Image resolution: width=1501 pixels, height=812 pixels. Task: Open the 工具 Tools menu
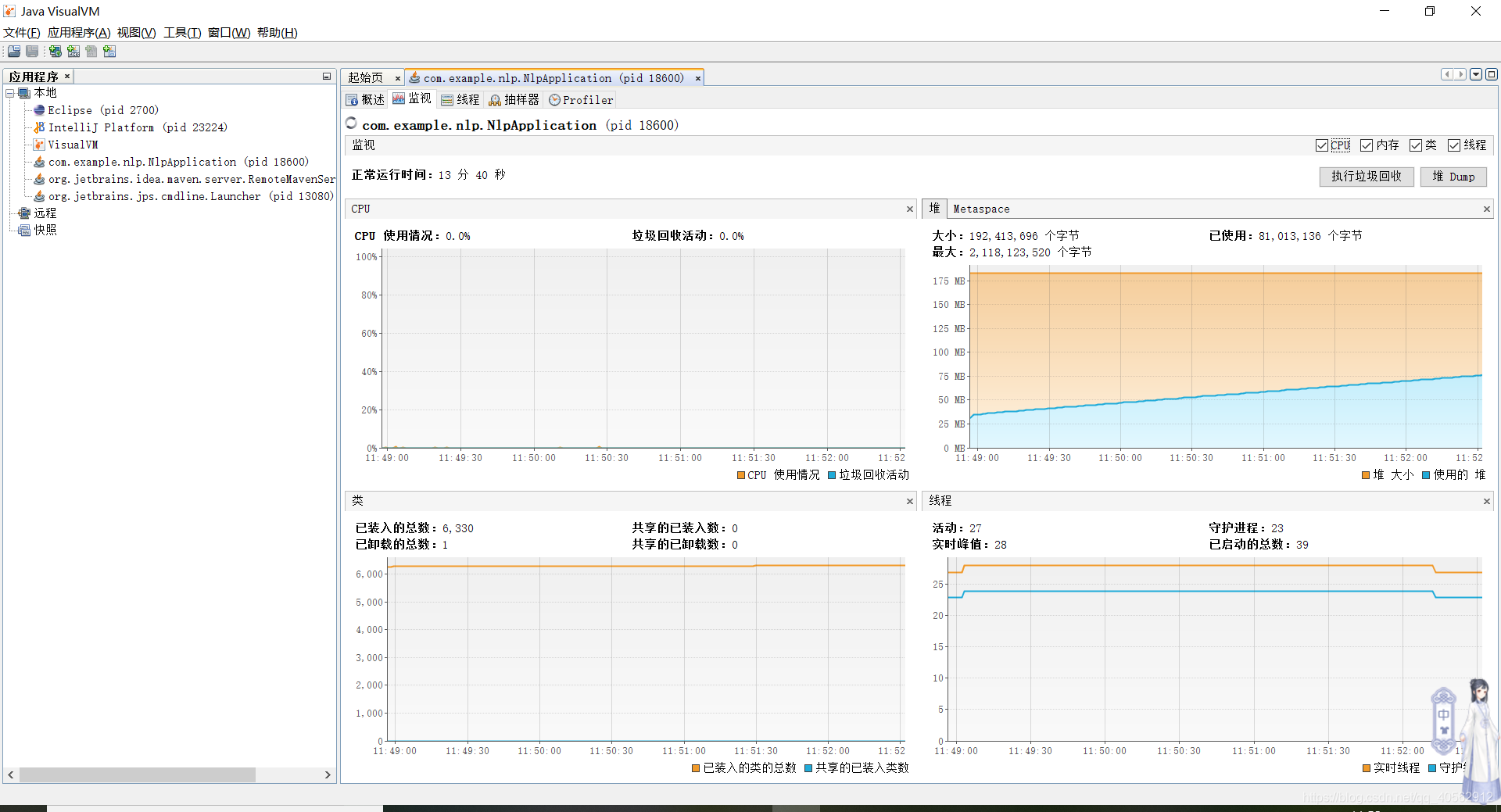tap(182, 33)
